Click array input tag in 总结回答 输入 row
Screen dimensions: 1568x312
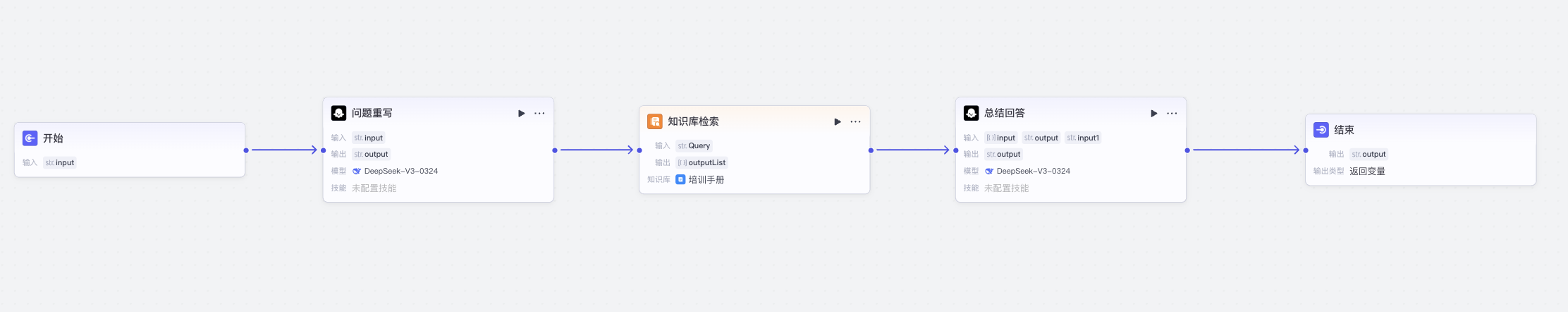coord(1001,138)
